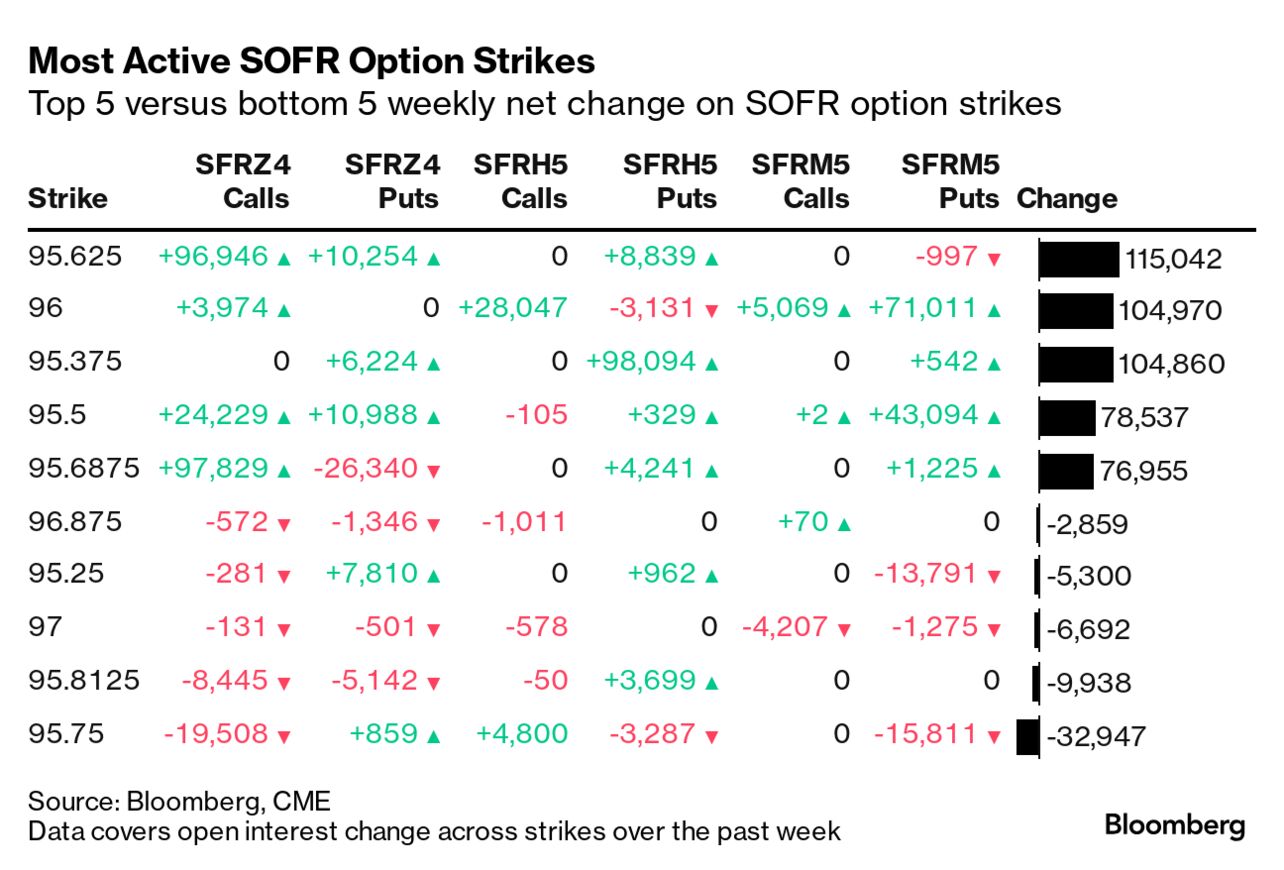Click the black bar for 115,042

point(1079,259)
